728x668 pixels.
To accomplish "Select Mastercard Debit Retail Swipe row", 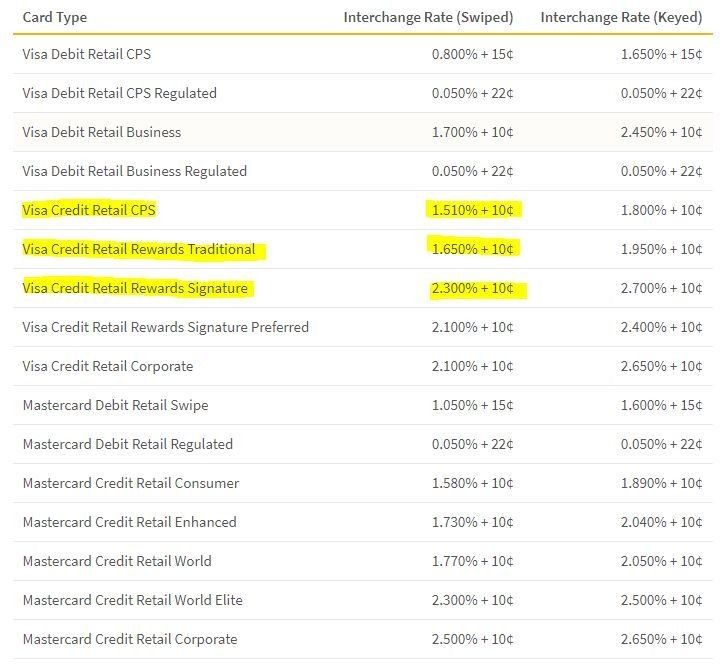I will [x=363, y=405].
